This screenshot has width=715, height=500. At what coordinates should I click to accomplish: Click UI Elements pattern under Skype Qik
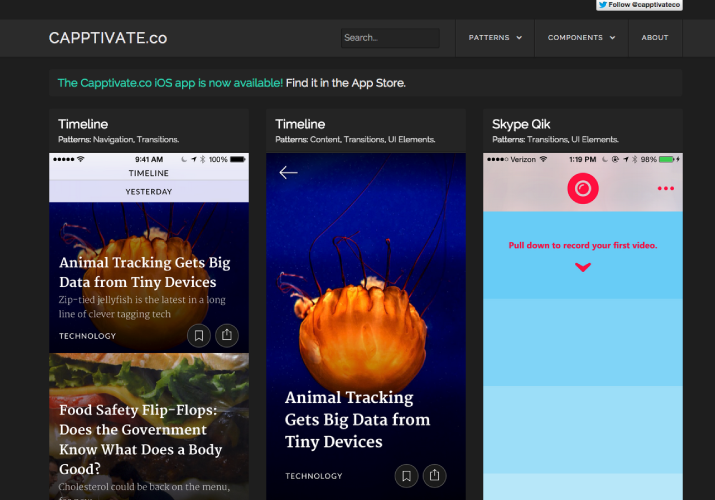595,139
